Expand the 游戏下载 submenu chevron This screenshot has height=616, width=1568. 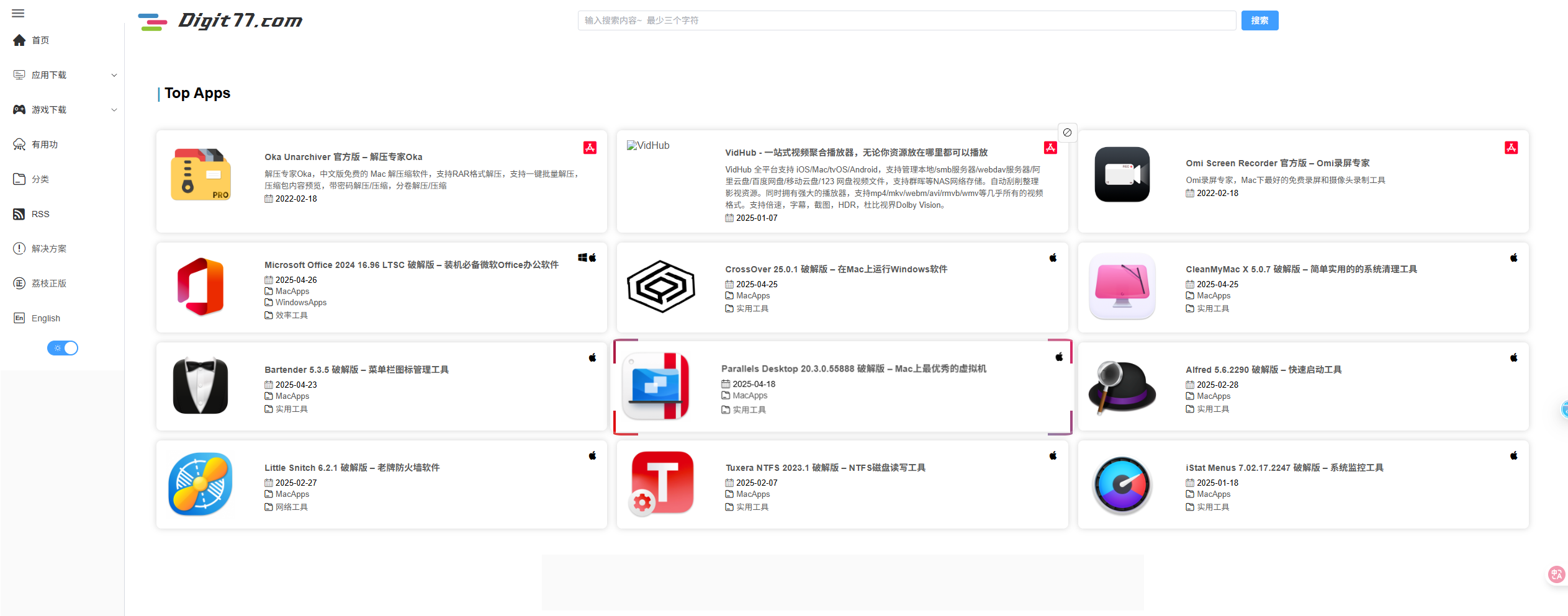[114, 110]
